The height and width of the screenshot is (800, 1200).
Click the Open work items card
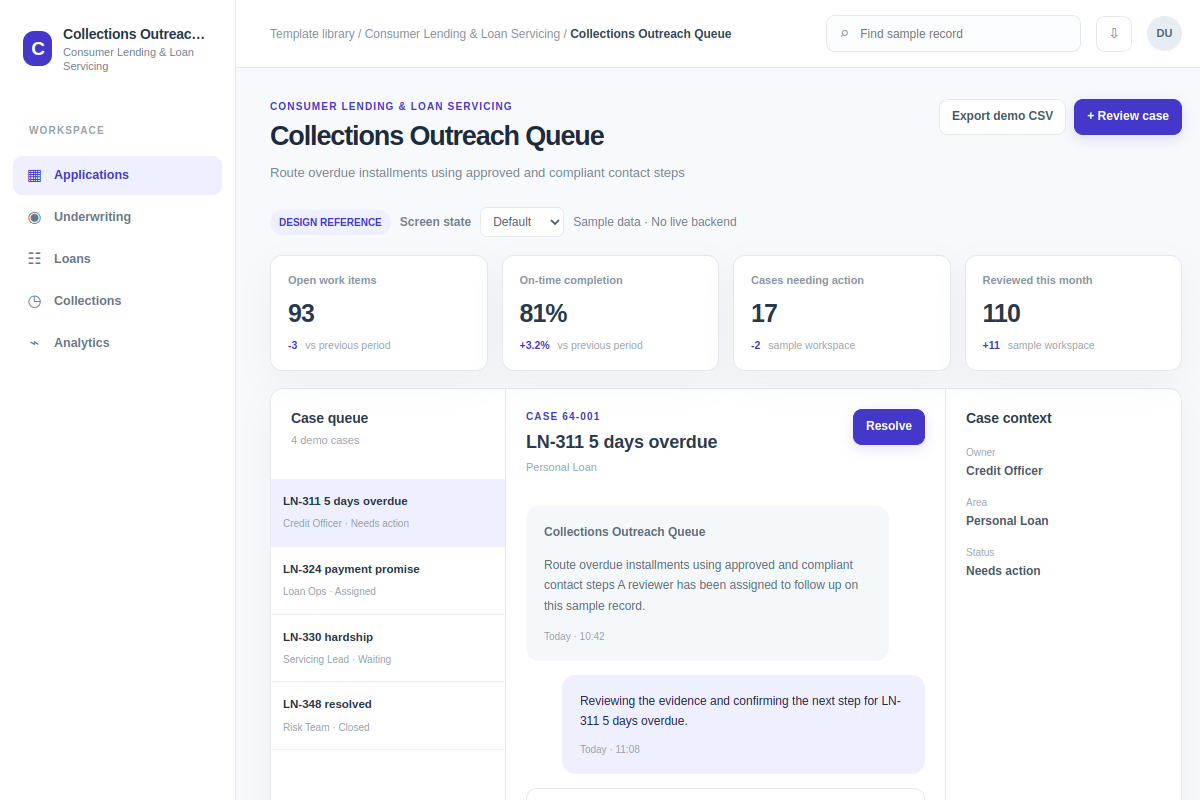pos(379,313)
